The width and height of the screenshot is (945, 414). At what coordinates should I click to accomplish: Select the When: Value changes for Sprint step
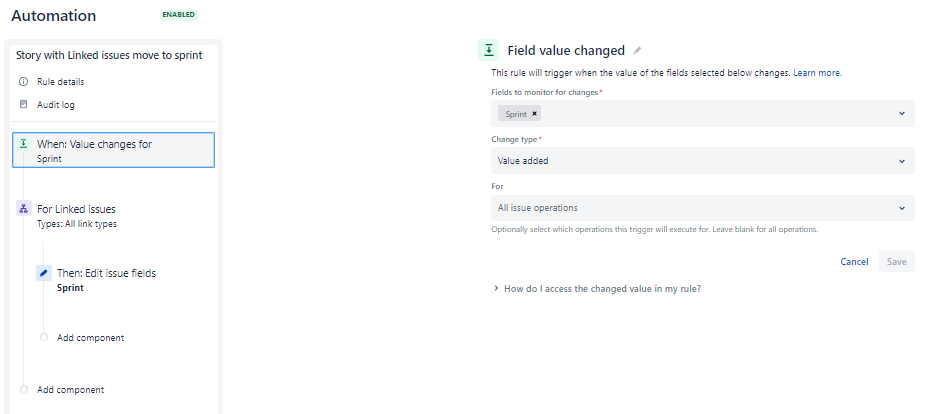[113, 150]
